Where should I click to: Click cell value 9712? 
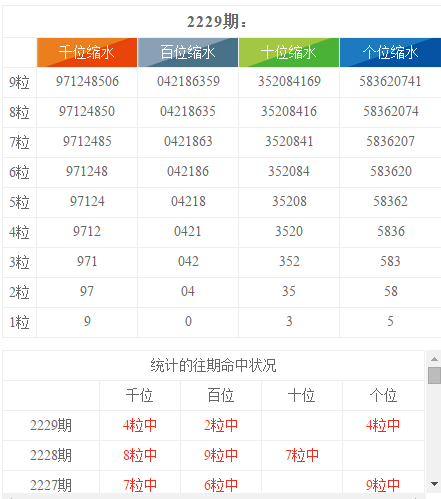pyautogui.click(x=87, y=231)
